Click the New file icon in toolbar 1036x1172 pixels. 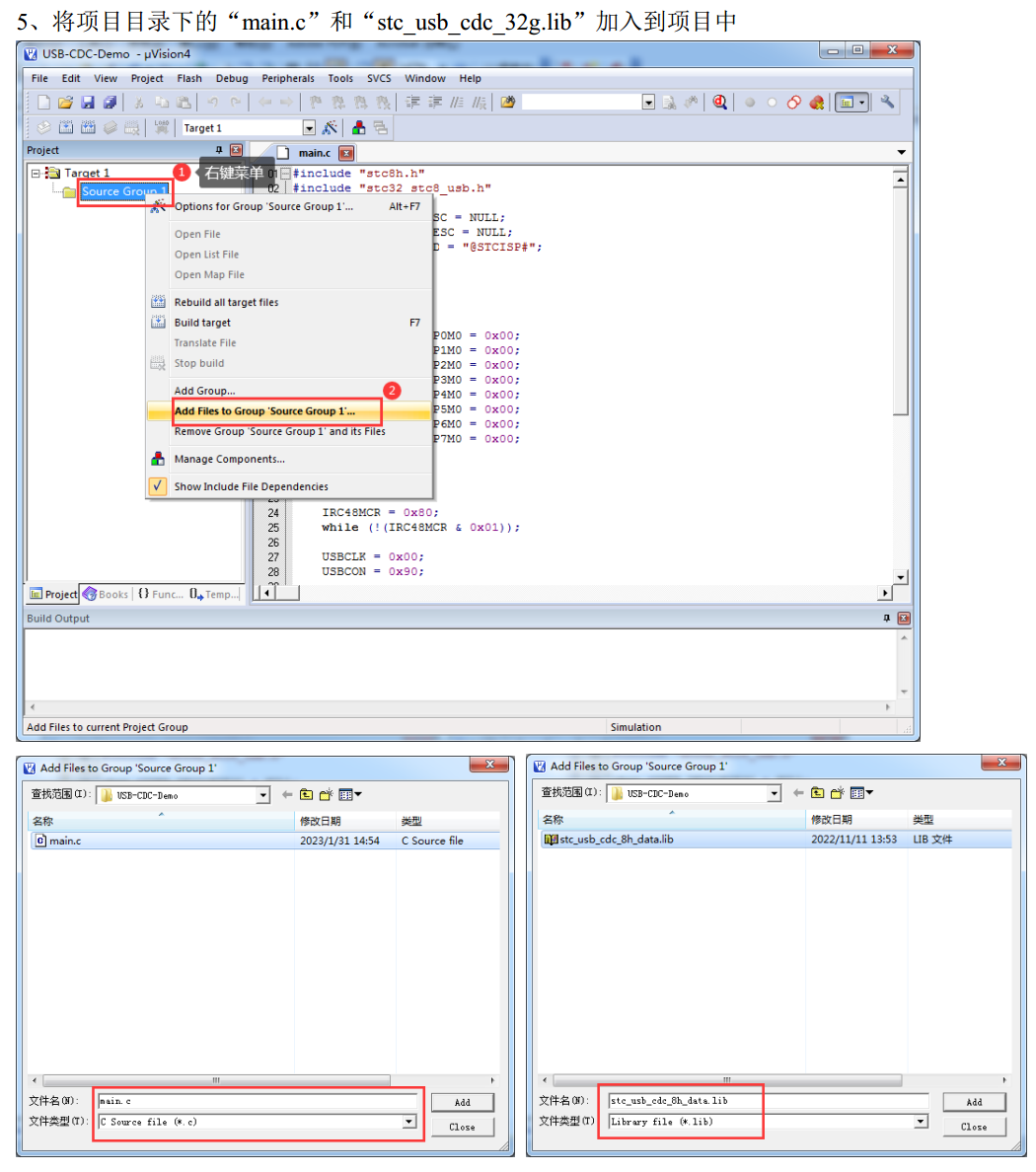click(43, 103)
